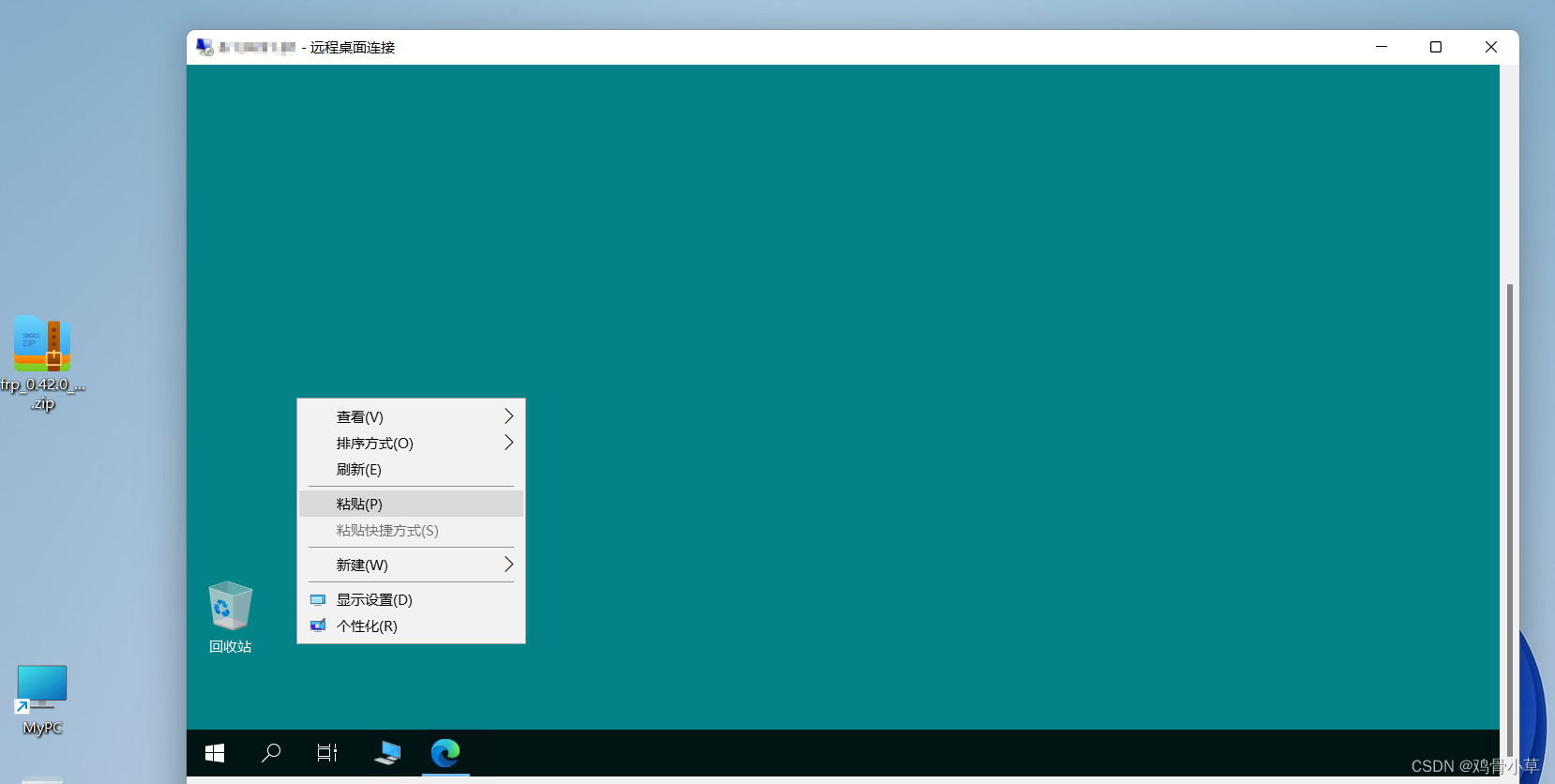
Task: Maximize the Remote Desktop Connection window
Action: [x=1436, y=47]
